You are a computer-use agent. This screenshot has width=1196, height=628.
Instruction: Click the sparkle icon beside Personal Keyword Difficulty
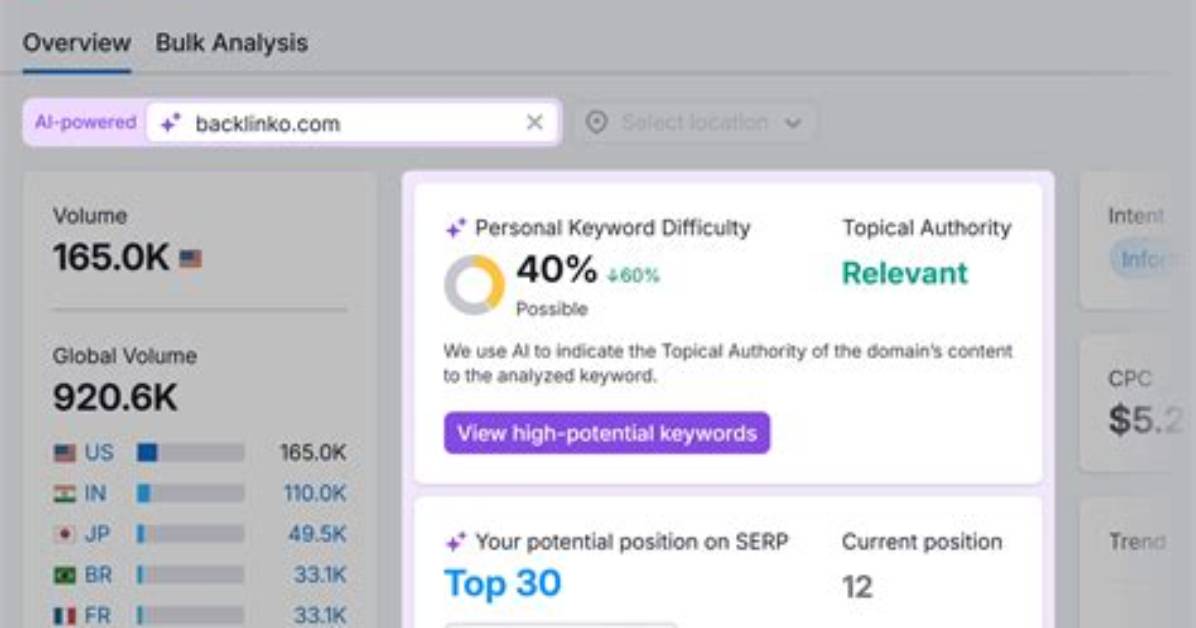point(455,228)
